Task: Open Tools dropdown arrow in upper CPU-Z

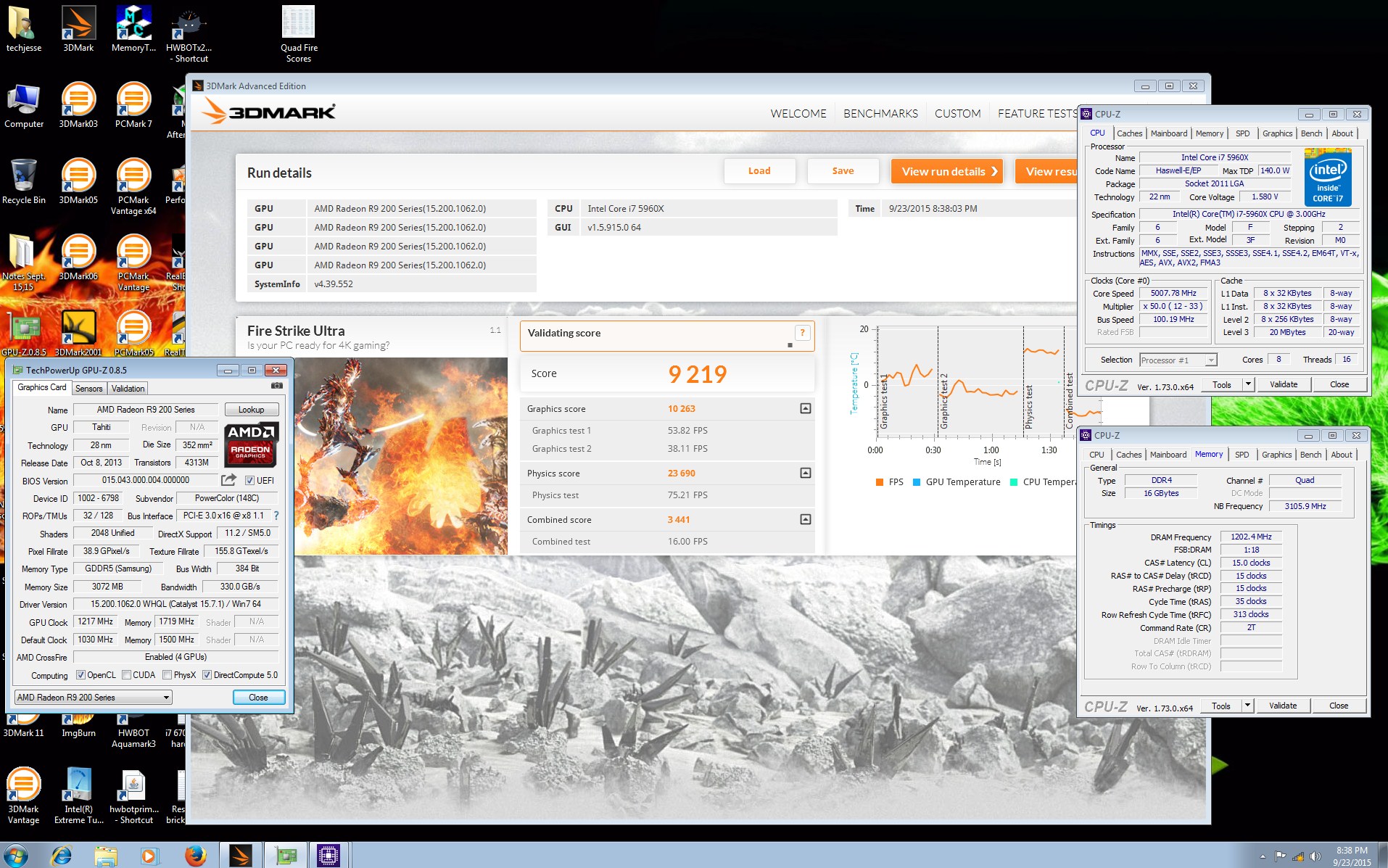Action: click(x=1248, y=384)
